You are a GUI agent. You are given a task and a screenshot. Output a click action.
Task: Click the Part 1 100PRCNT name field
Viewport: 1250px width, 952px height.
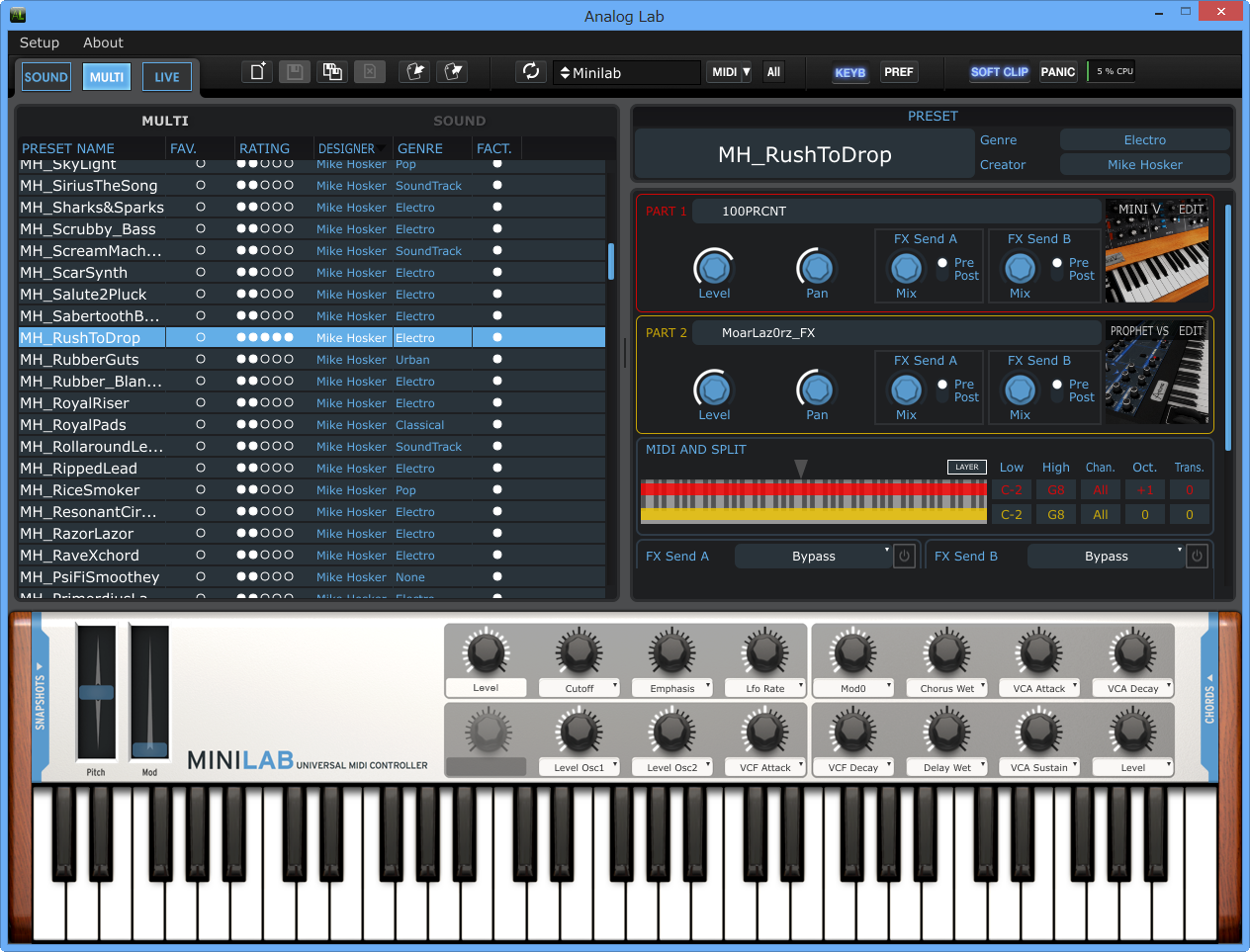click(x=896, y=211)
